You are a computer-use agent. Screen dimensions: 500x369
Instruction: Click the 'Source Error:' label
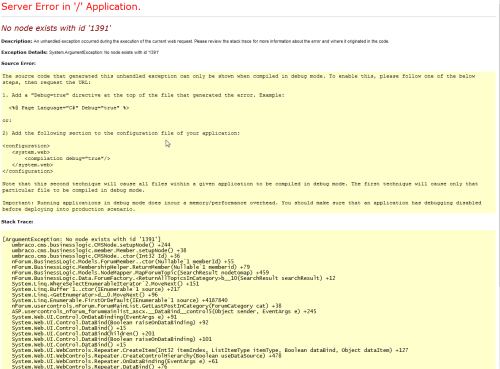pos(18,63)
